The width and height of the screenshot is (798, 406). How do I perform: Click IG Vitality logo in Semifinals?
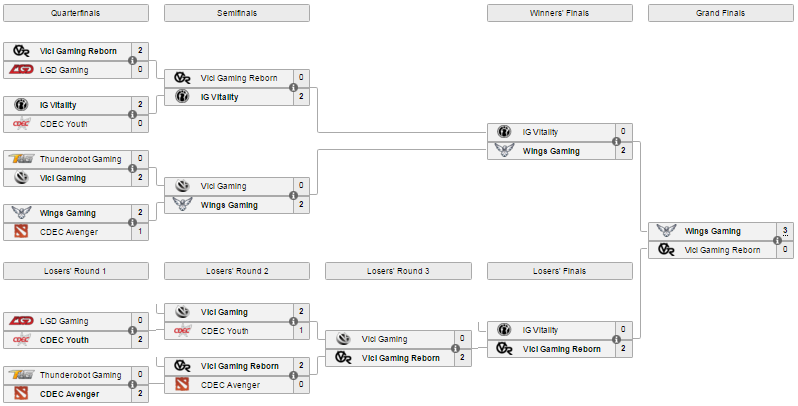point(182,97)
